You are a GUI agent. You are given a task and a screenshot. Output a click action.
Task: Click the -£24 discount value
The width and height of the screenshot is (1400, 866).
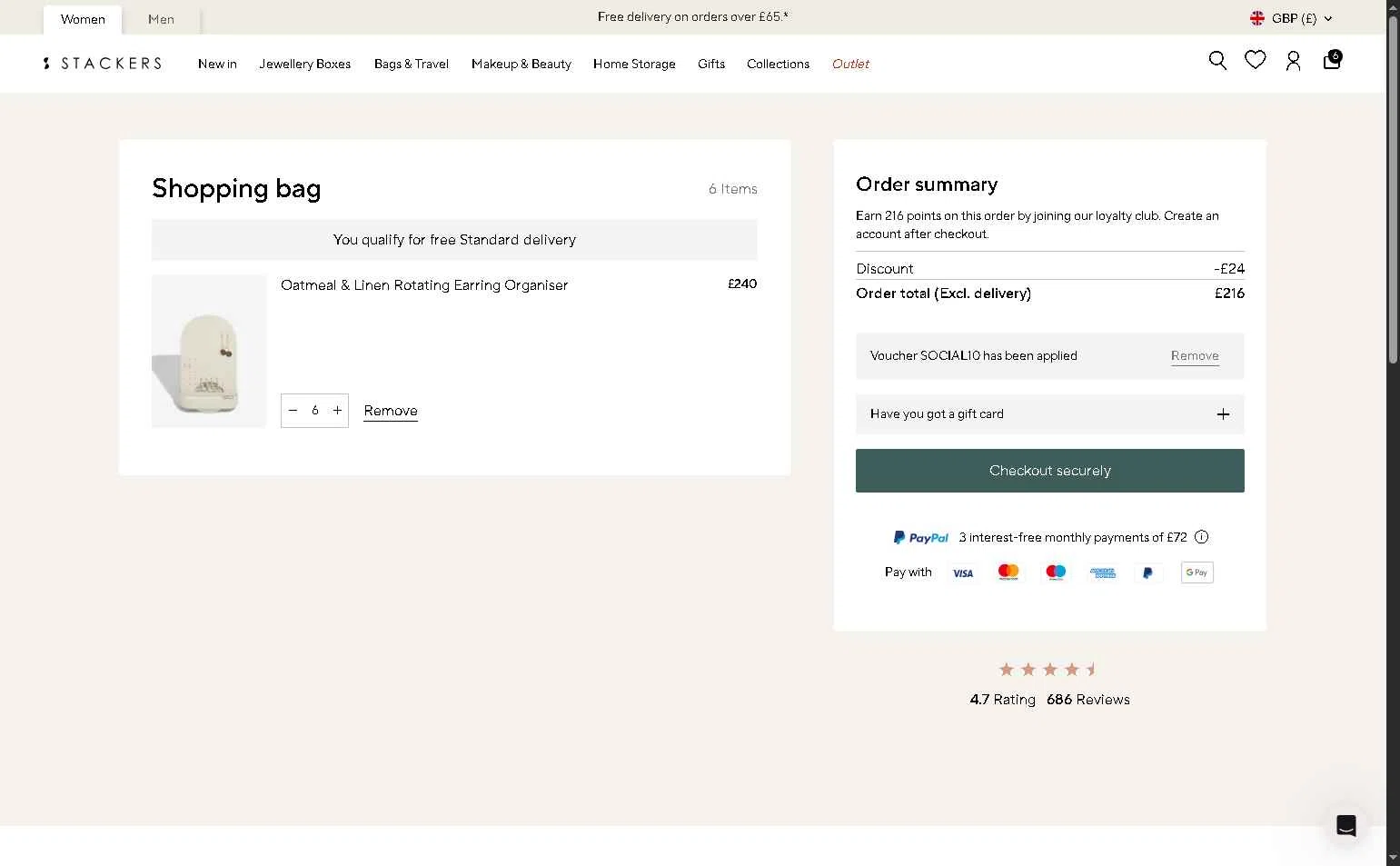[1229, 269]
